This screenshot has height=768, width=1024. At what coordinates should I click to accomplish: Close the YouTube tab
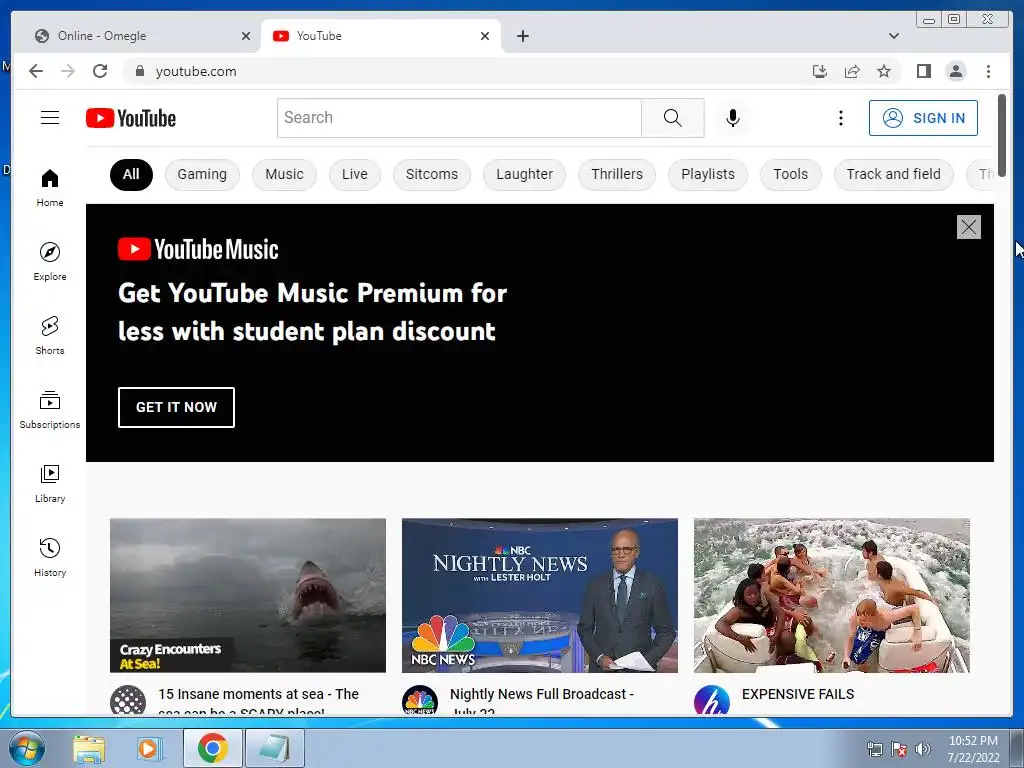[485, 36]
